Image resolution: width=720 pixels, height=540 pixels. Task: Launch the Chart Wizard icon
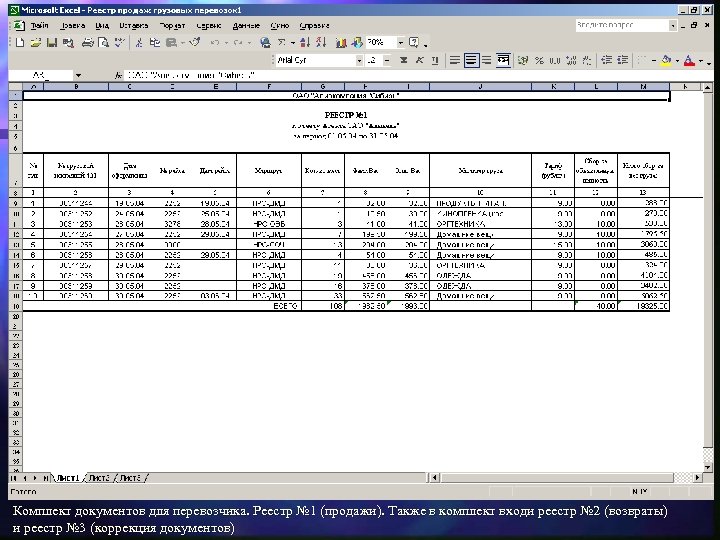click(x=341, y=43)
